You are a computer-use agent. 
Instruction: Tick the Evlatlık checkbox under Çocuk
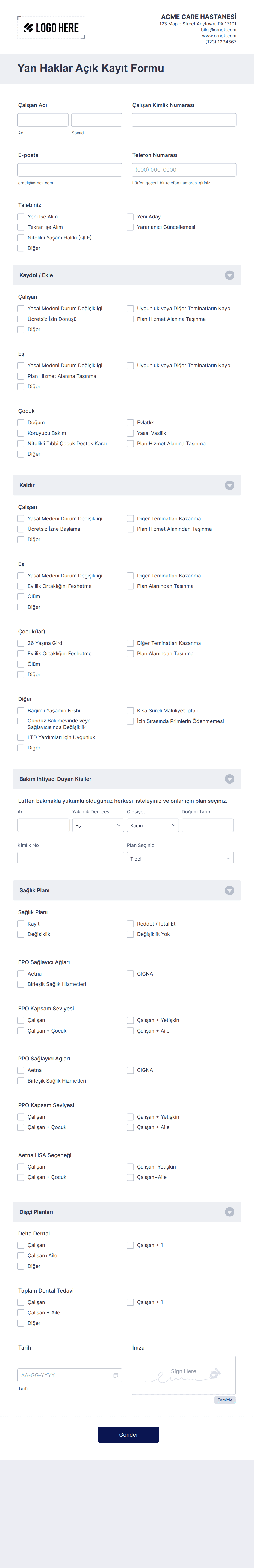click(130, 422)
